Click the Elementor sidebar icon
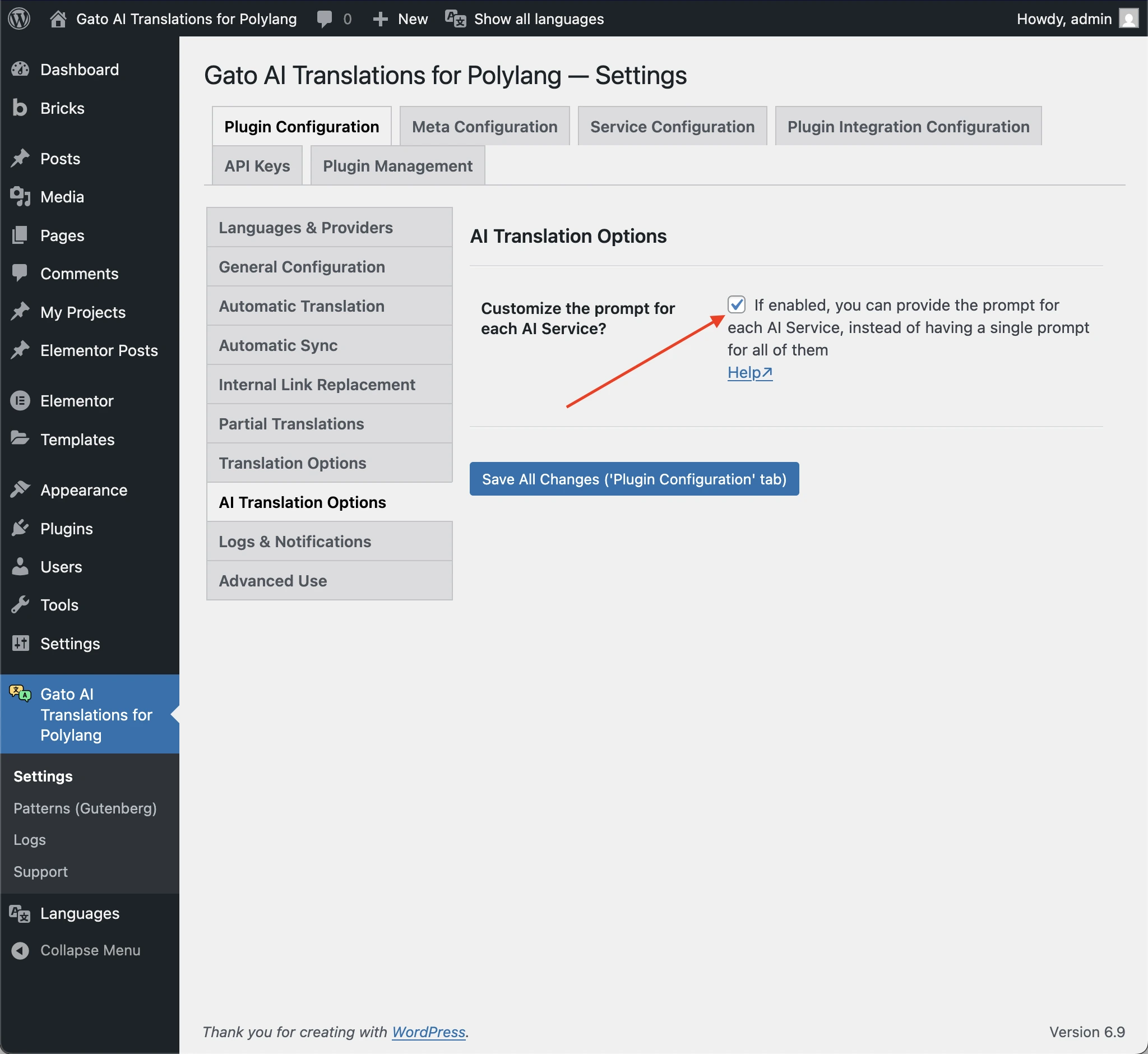This screenshot has height=1054, width=1148. (x=21, y=400)
